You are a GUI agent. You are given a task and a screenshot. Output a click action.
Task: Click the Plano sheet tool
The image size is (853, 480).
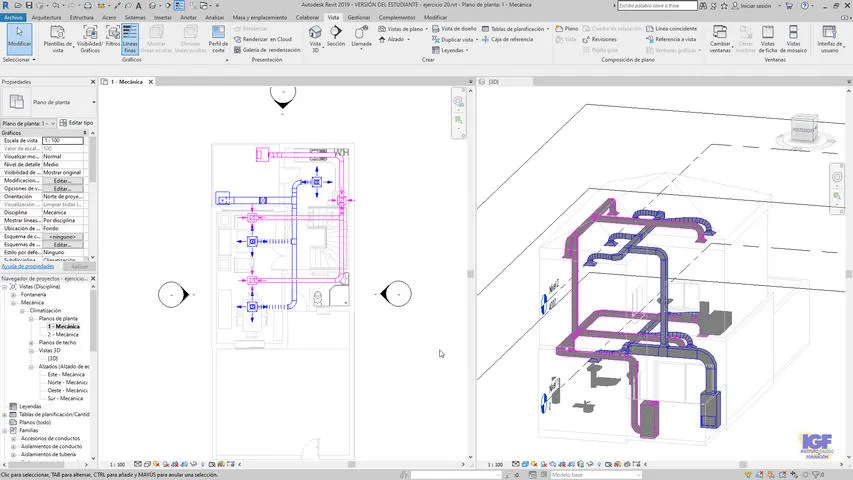pyautogui.click(x=567, y=28)
